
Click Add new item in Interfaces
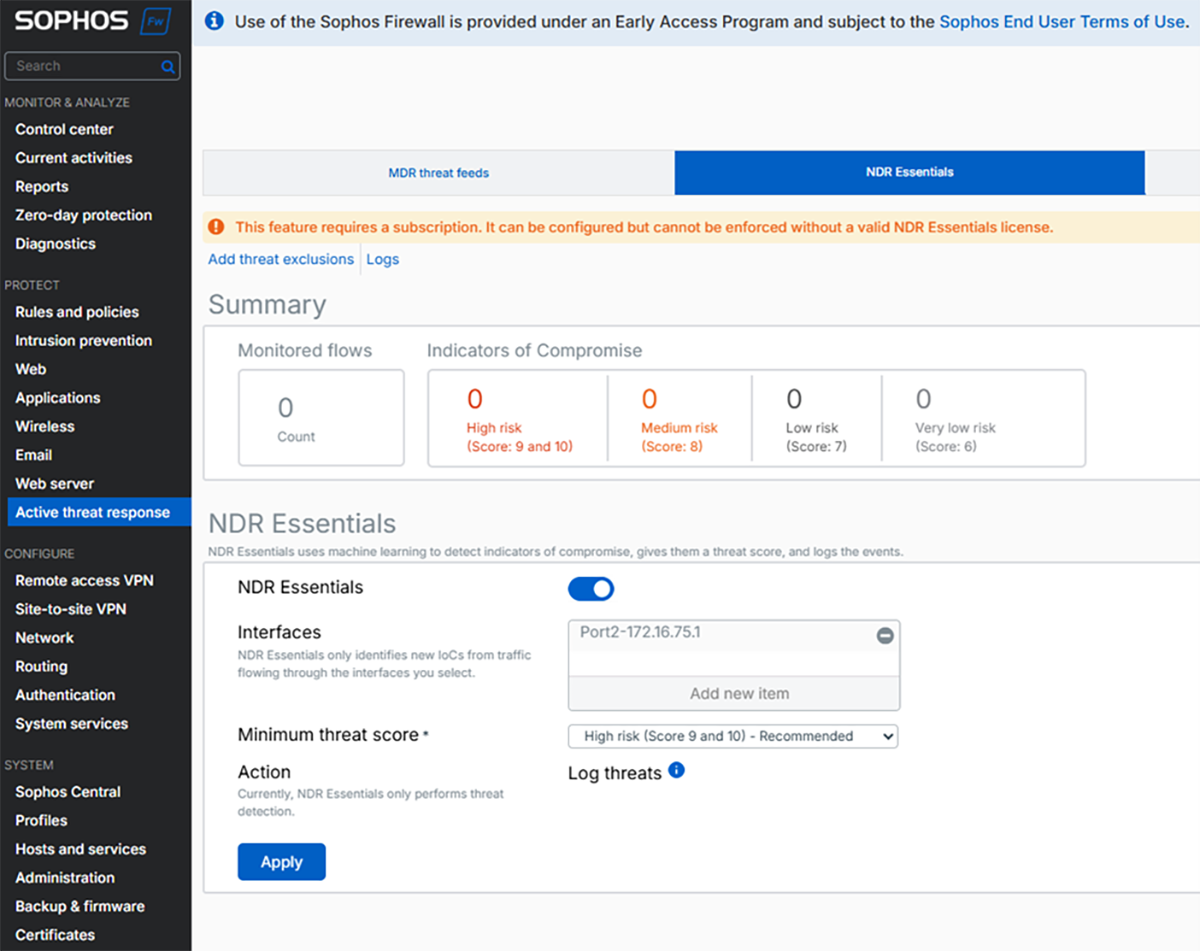[739, 693]
